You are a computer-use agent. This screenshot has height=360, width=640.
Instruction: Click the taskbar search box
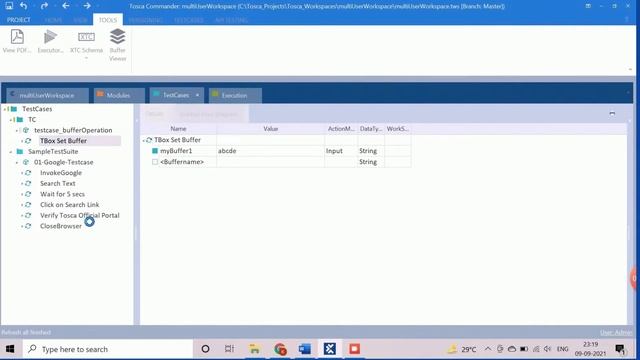coord(108,349)
